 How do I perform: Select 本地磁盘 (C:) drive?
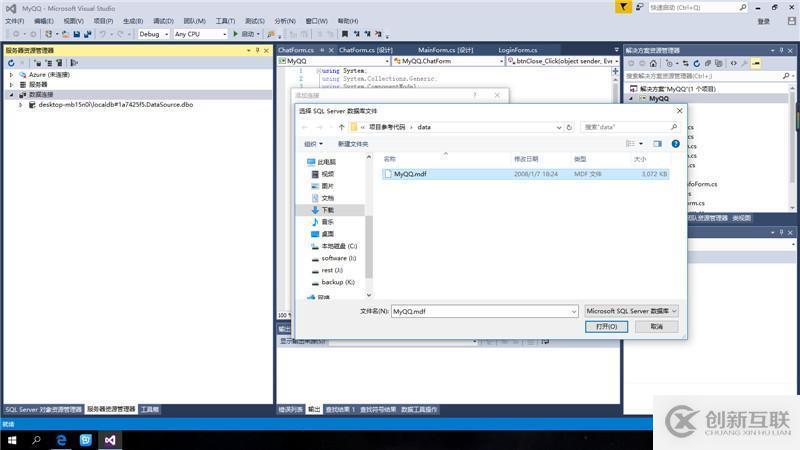pyautogui.click(x=339, y=246)
